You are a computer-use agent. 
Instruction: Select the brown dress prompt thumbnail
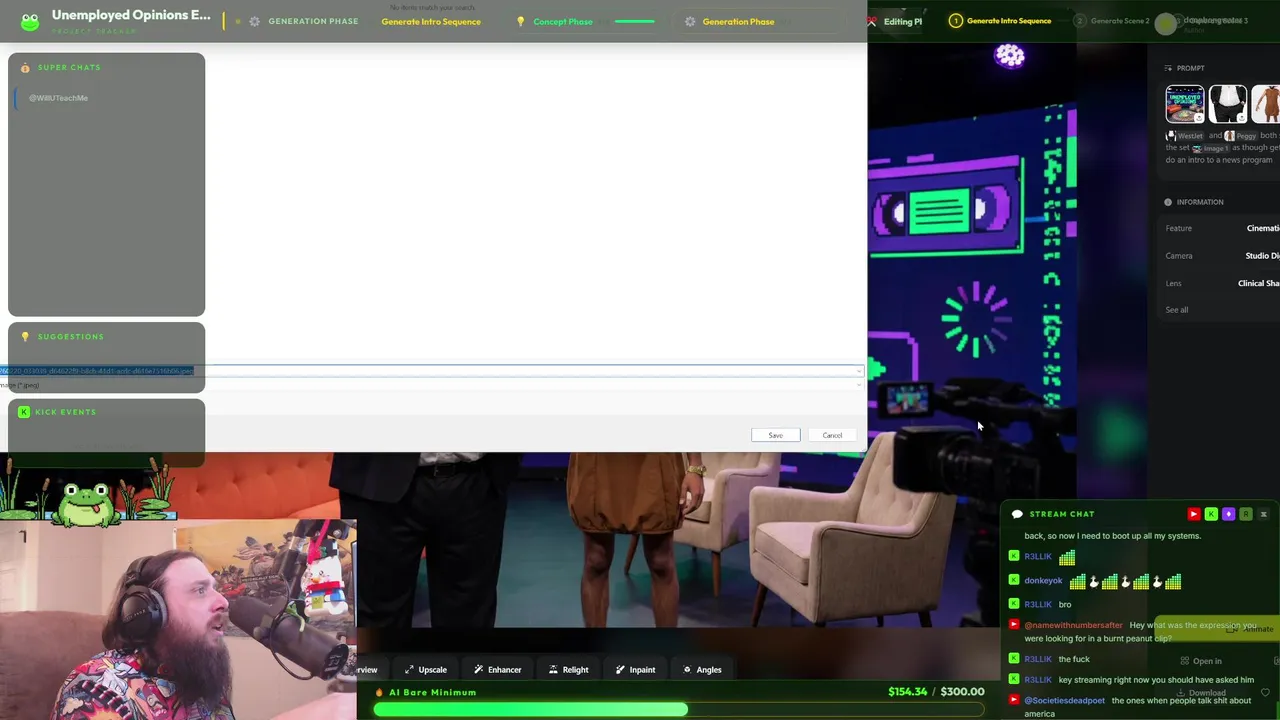[1266, 104]
